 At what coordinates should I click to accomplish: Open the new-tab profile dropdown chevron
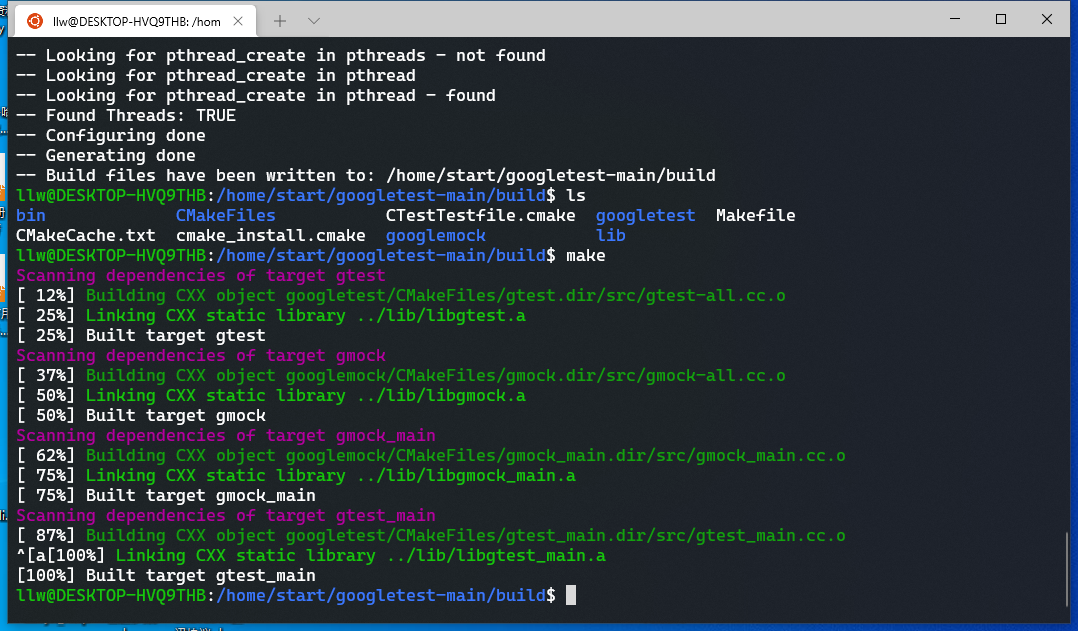[x=314, y=21]
